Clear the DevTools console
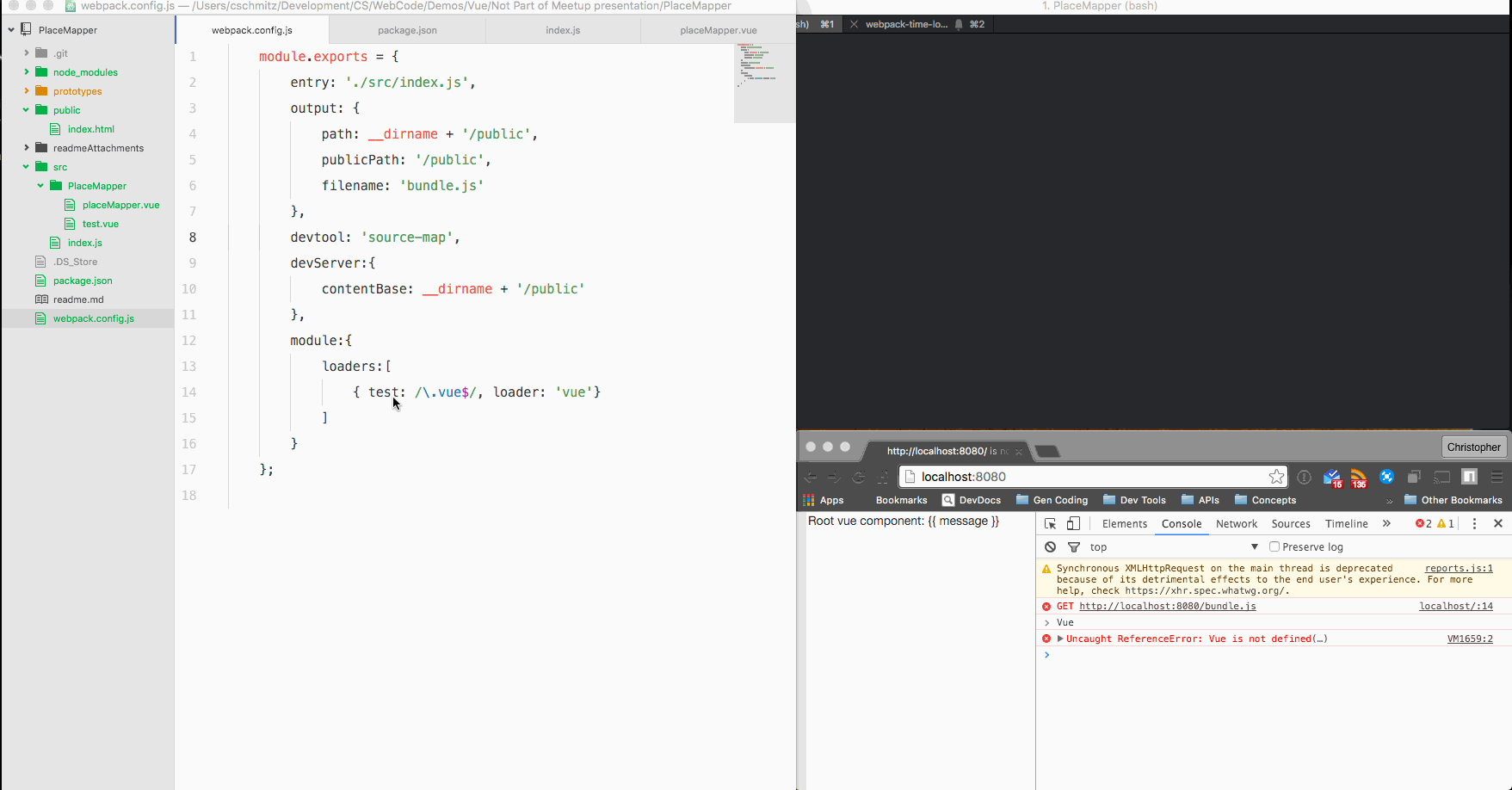Image resolution: width=1512 pixels, height=790 pixels. (x=1050, y=546)
